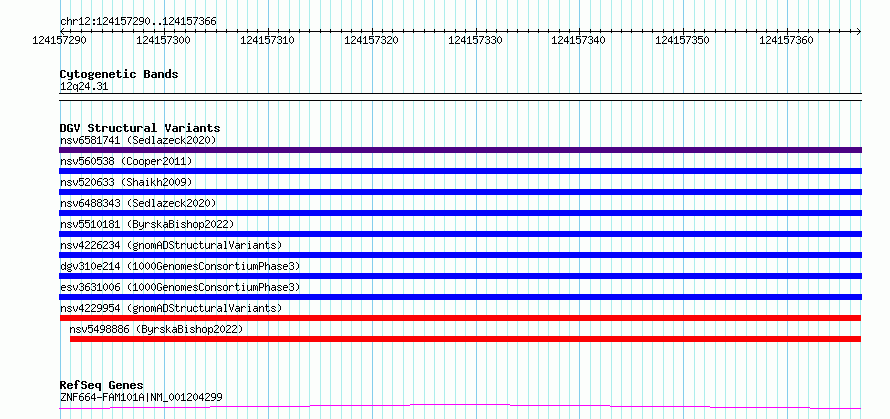The image size is (890, 419).
Task: Click label dgv310e214 (1000GenomesConsortiumPhase3)
Action: coord(180,266)
